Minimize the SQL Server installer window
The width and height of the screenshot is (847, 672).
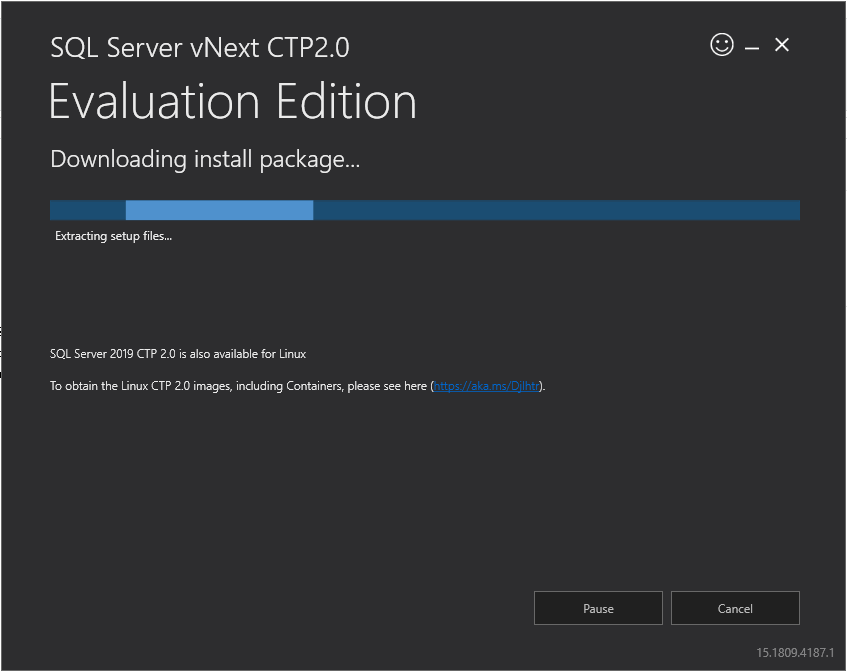coord(752,47)
